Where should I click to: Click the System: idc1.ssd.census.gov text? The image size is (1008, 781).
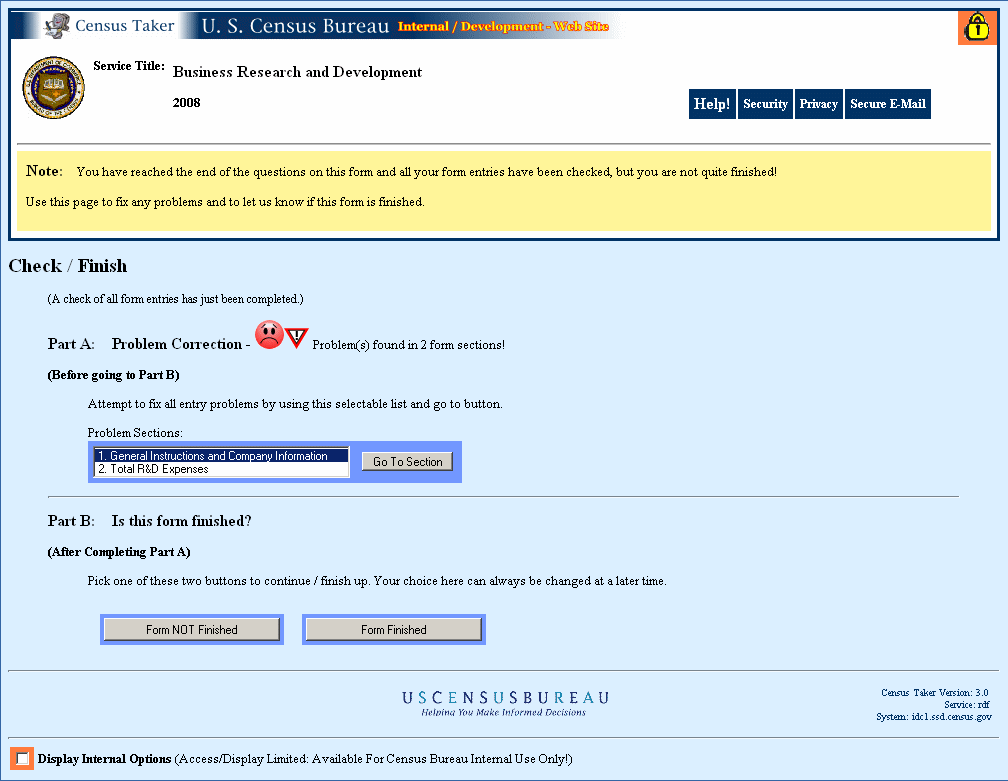[933, 717]
